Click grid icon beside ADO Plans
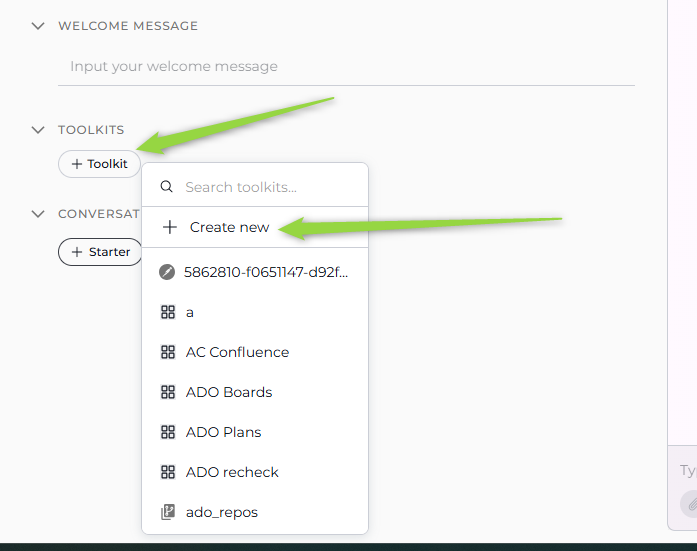The height and width of the screenshot is (551, 697). click(x=168, y=432)
